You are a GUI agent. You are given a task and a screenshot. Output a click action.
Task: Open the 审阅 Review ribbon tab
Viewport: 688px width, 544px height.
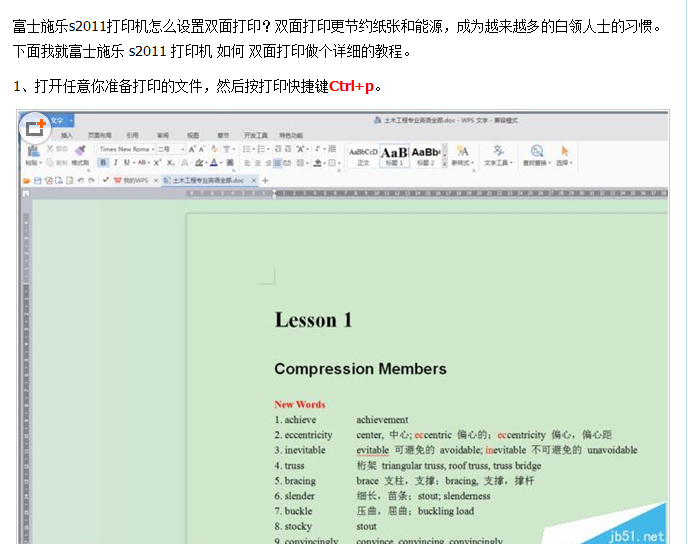pyautogui.click(x=163, y=135)
